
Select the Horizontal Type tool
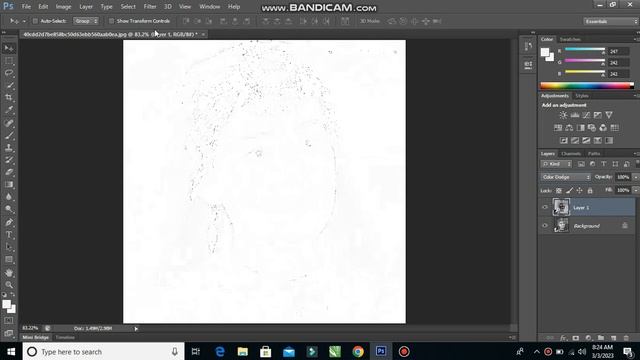tap(9, 235)
